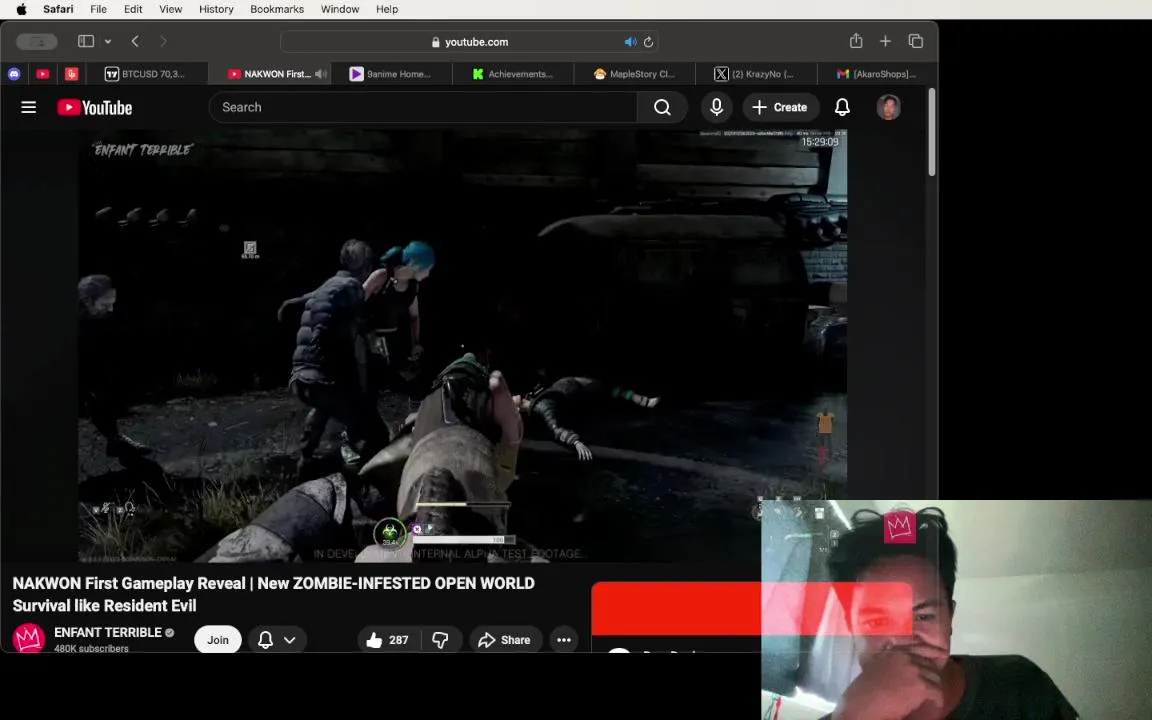The height and width of the screenshot is (720, 1152).
Task: Toggle the Safari sidebar
Action: click(x=86, y=41)
